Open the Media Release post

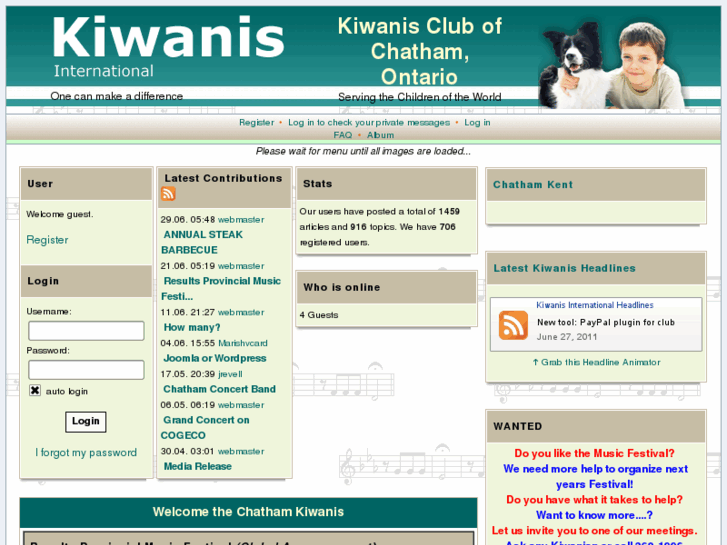pos(198,466)
